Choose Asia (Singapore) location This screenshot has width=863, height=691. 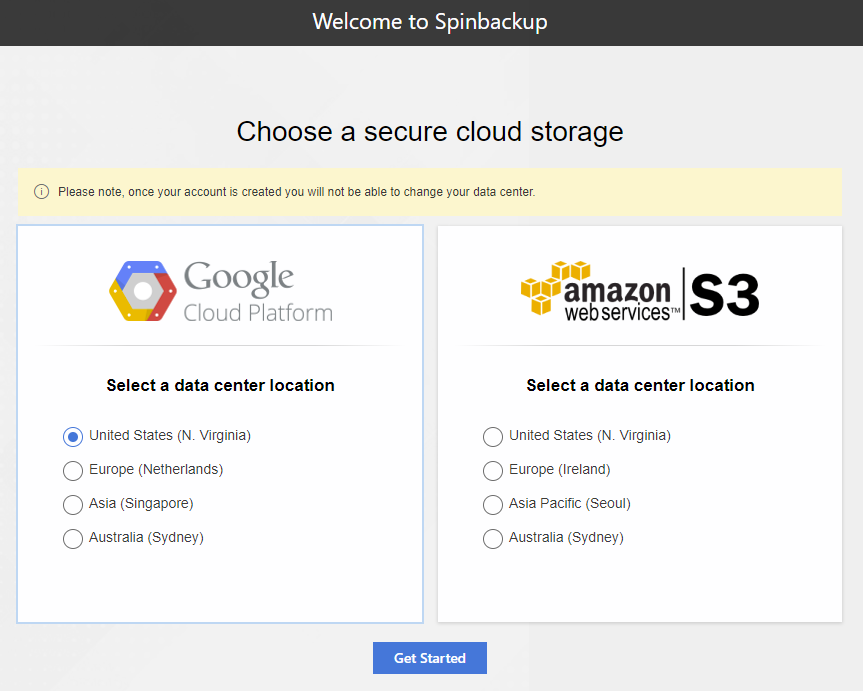pyautogui.click(x=73, y=505)
